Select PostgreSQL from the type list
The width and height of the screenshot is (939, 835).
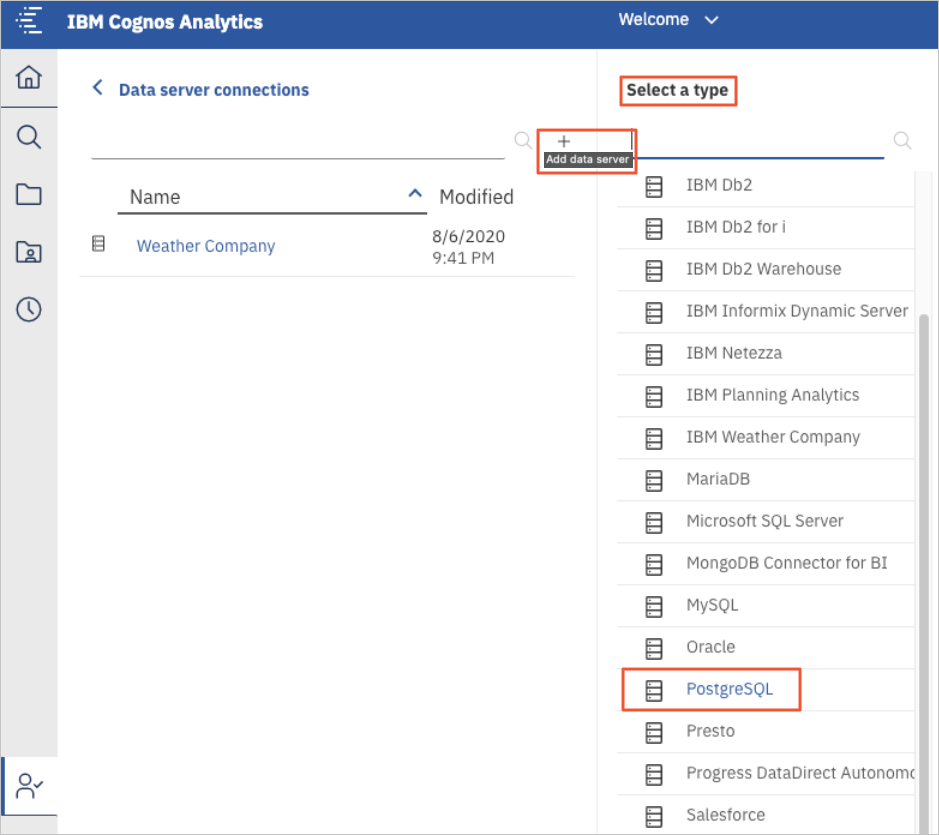coord(729,689)
